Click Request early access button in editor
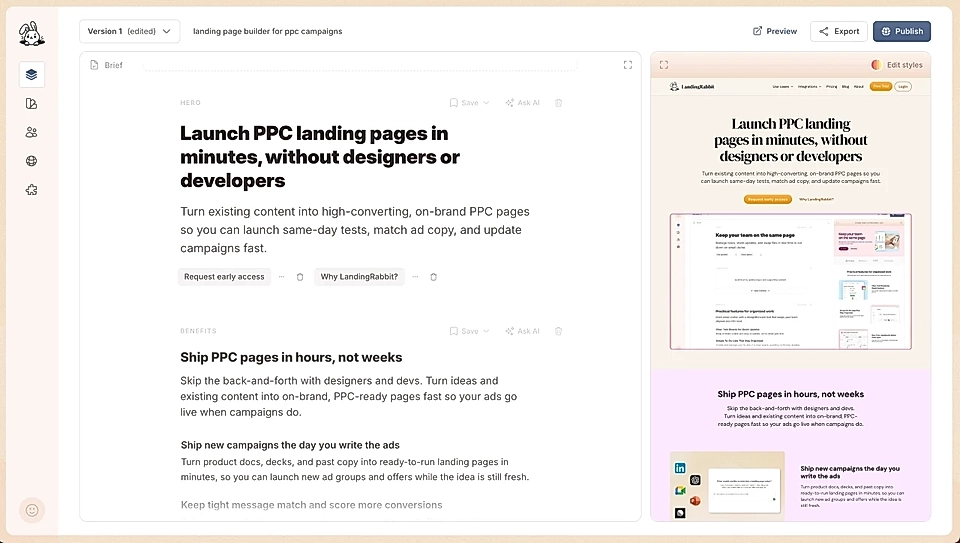Viewport: 960px width, 543px height. click(224, 277)
